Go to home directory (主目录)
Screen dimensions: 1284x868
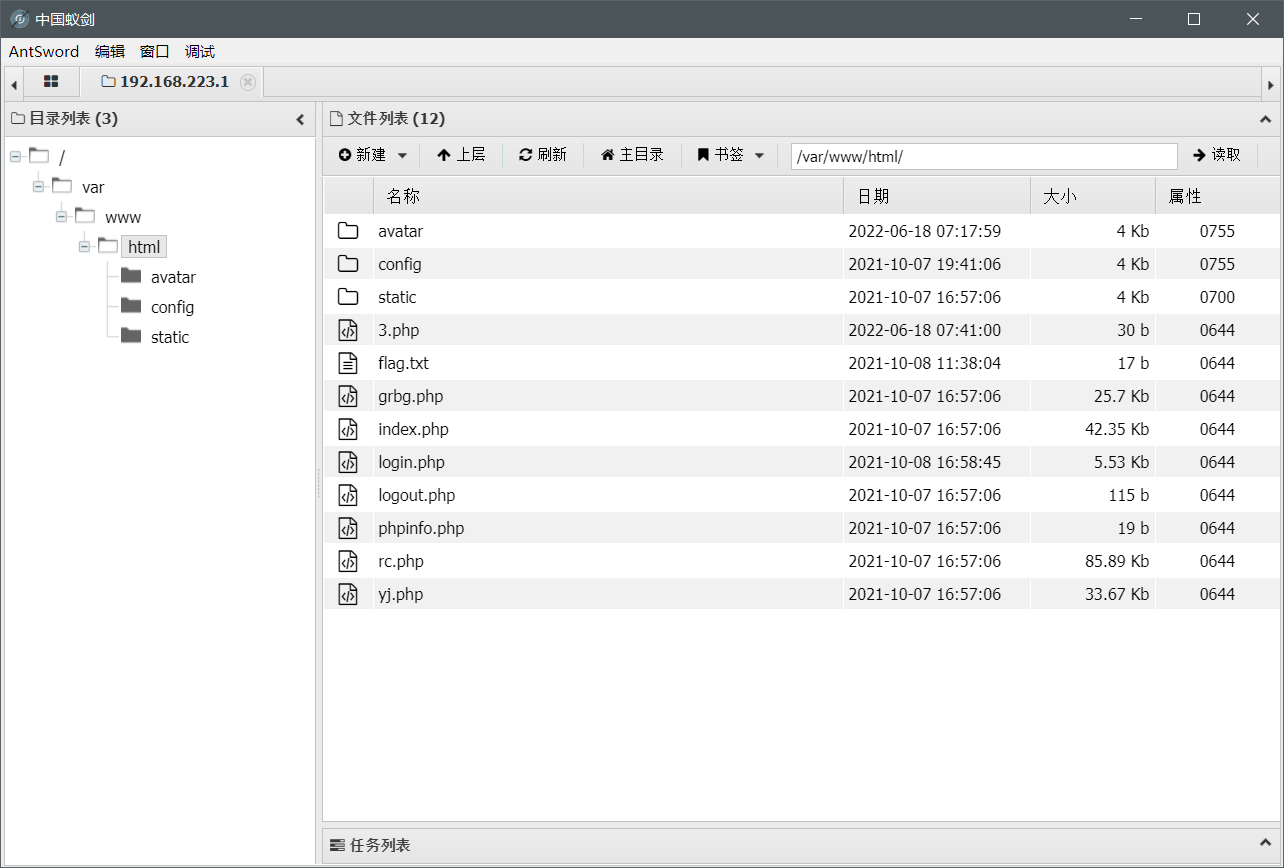click(x=632, y=155)
